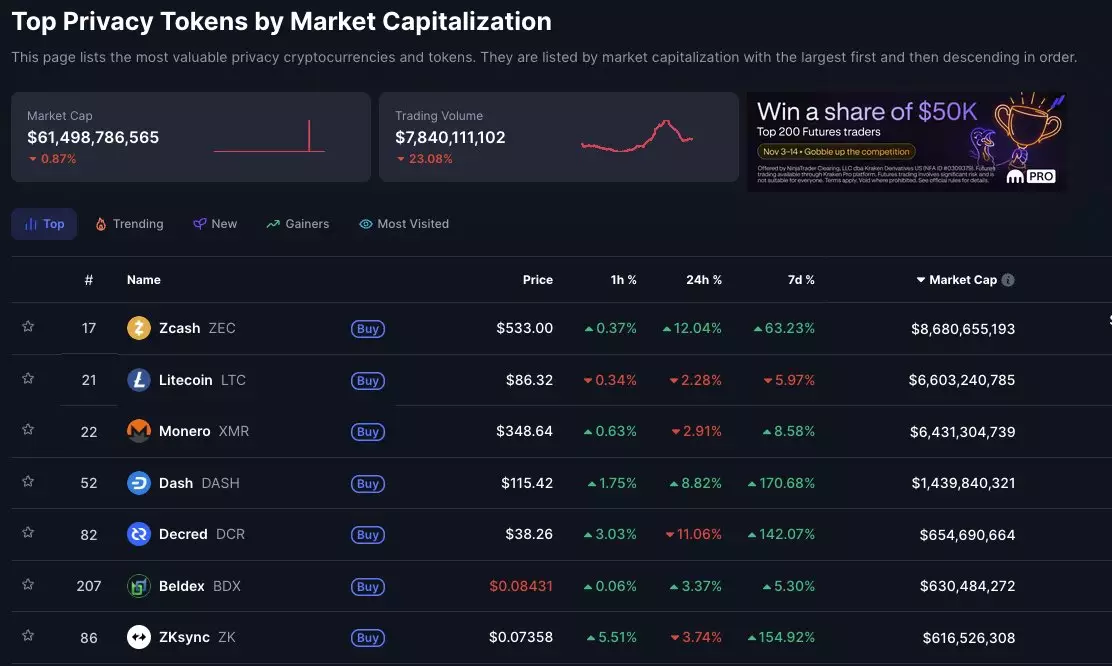Viewport: 1112px width, 666px height.
Task: Click the Beldex coin logo icon
Action: (139, 586)
